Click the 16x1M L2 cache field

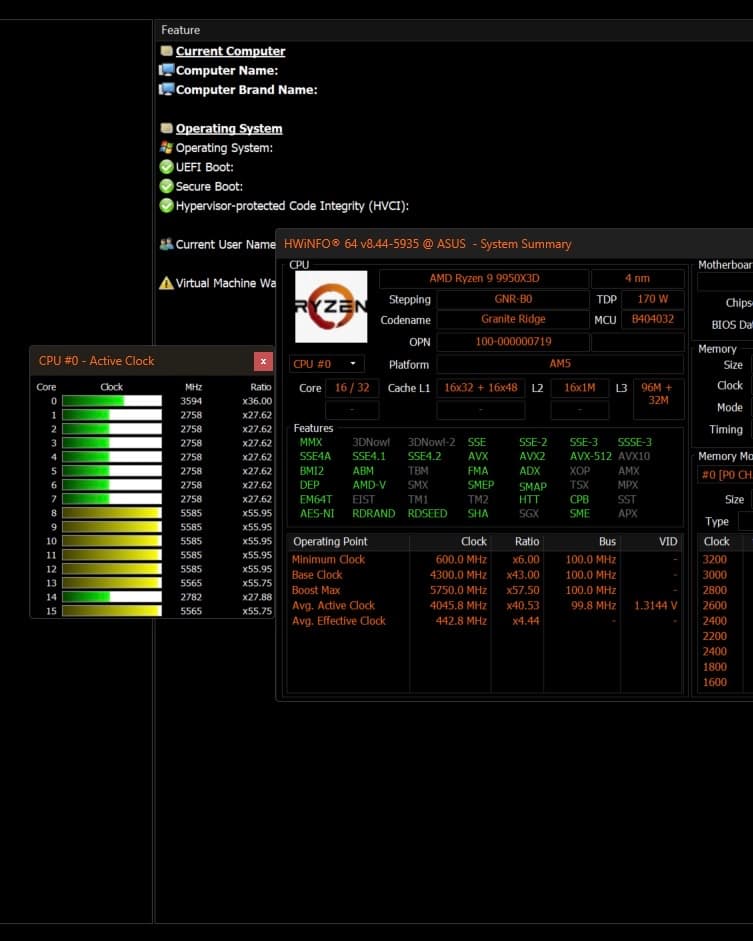[580, 388]
